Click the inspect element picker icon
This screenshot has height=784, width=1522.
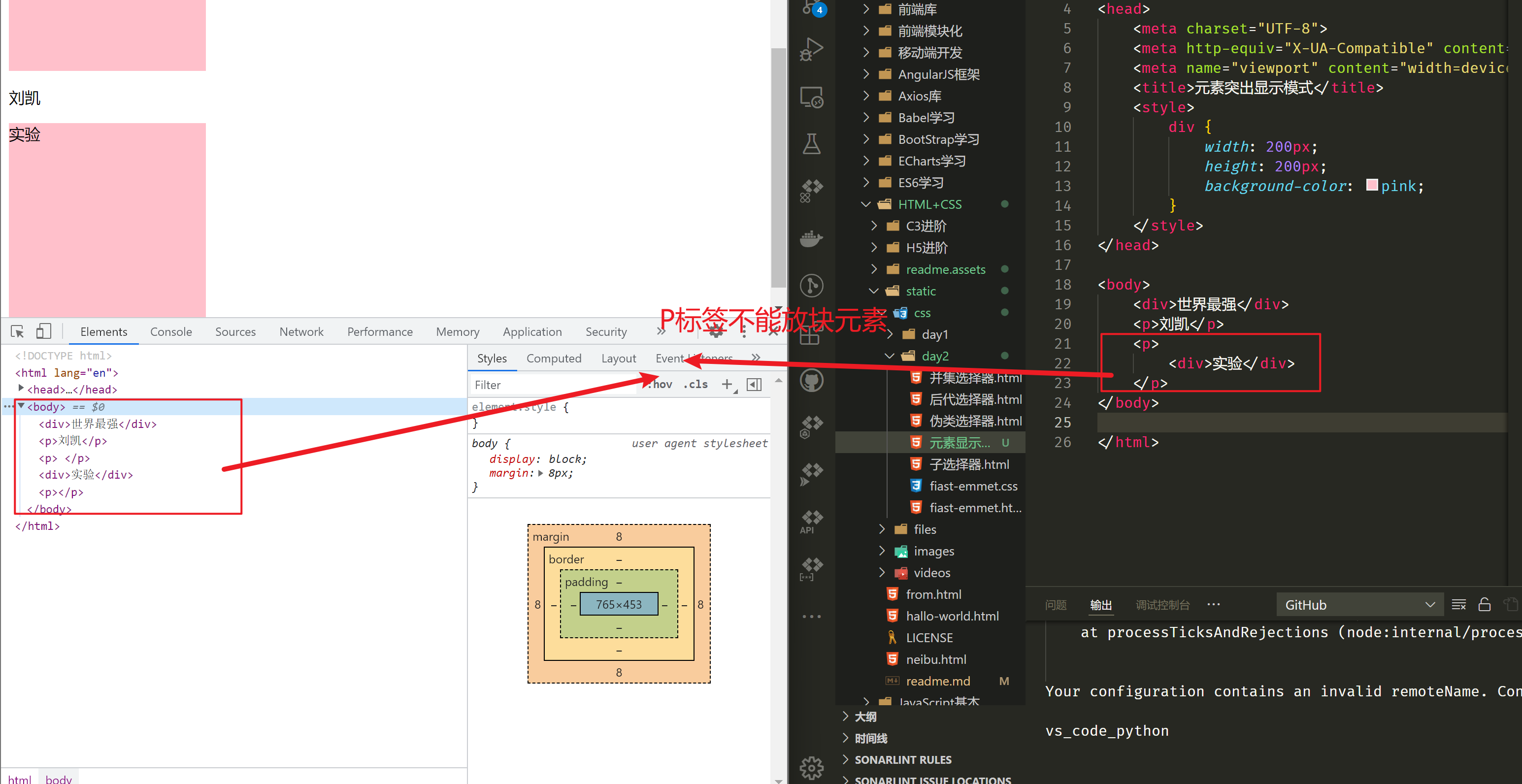(x=17, y=331)
